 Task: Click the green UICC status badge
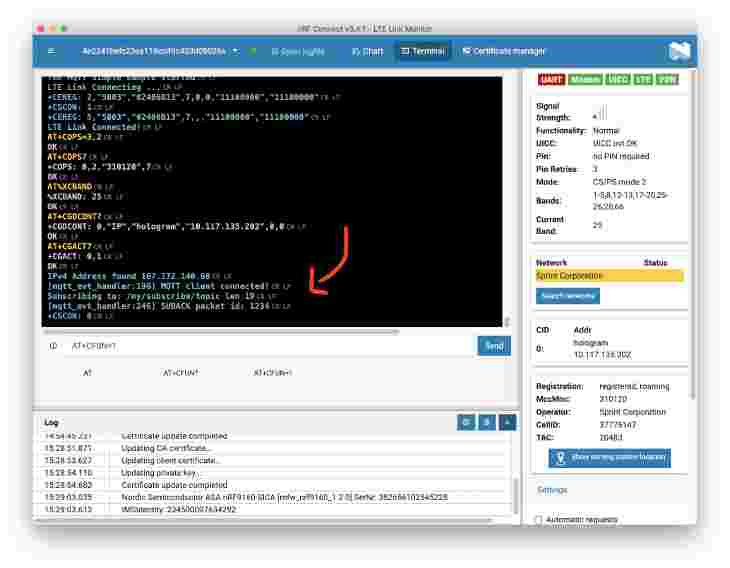pyautogui.click(x=617, y=80)
